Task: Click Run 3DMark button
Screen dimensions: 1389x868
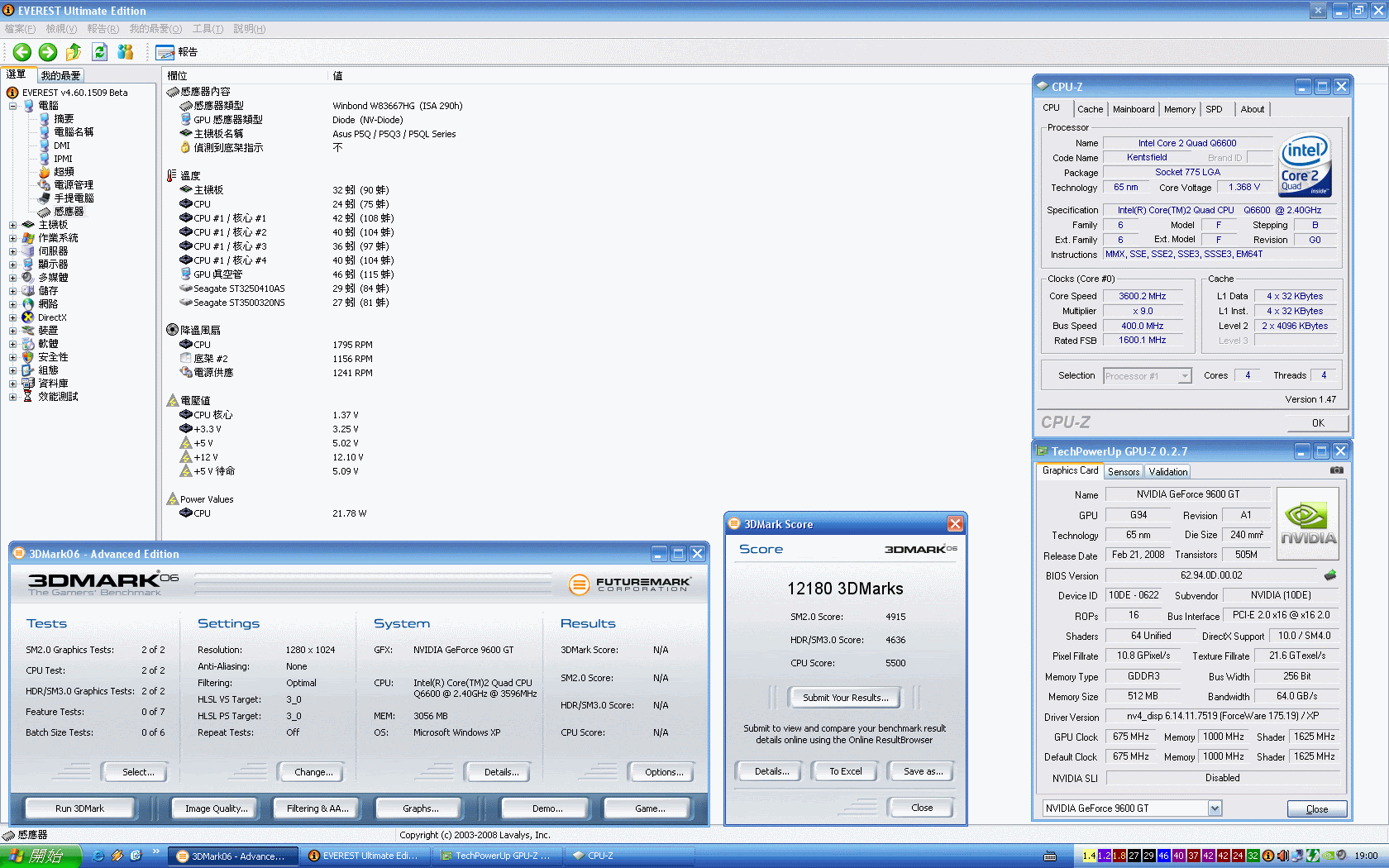Action: 79,808
